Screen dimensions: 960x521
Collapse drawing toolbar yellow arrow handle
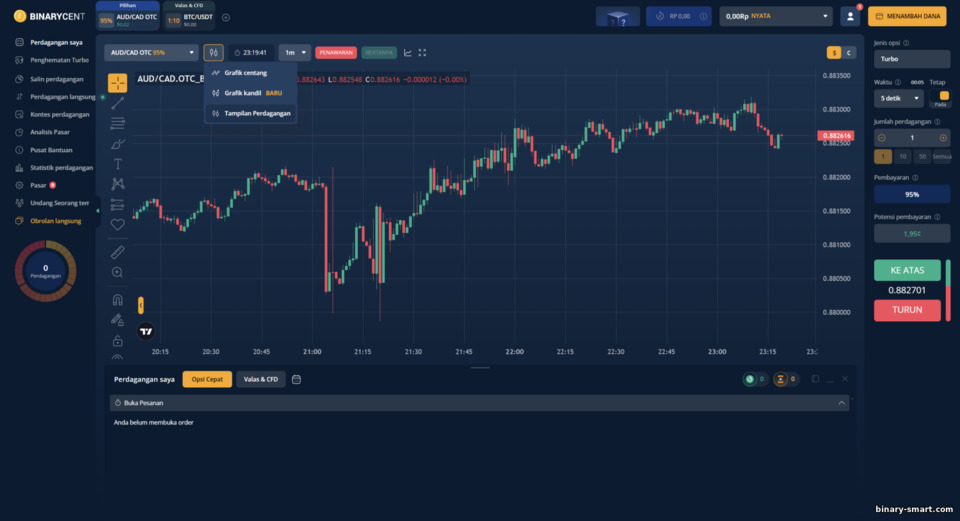[141, 305]
